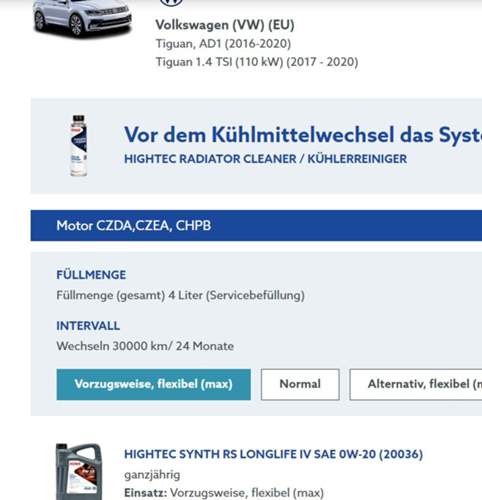Click the INTERVALL section heading

(x=88, y=326)
